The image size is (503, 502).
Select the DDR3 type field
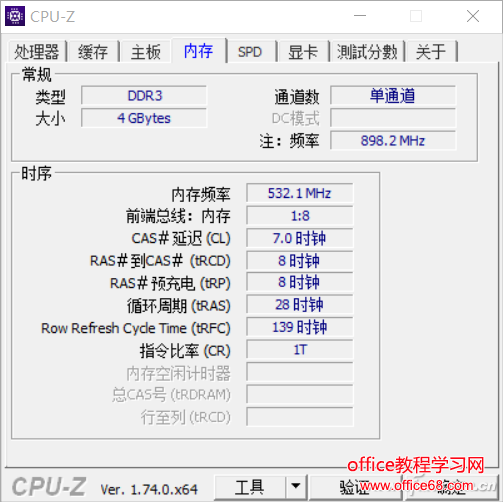tap(144, 96)
